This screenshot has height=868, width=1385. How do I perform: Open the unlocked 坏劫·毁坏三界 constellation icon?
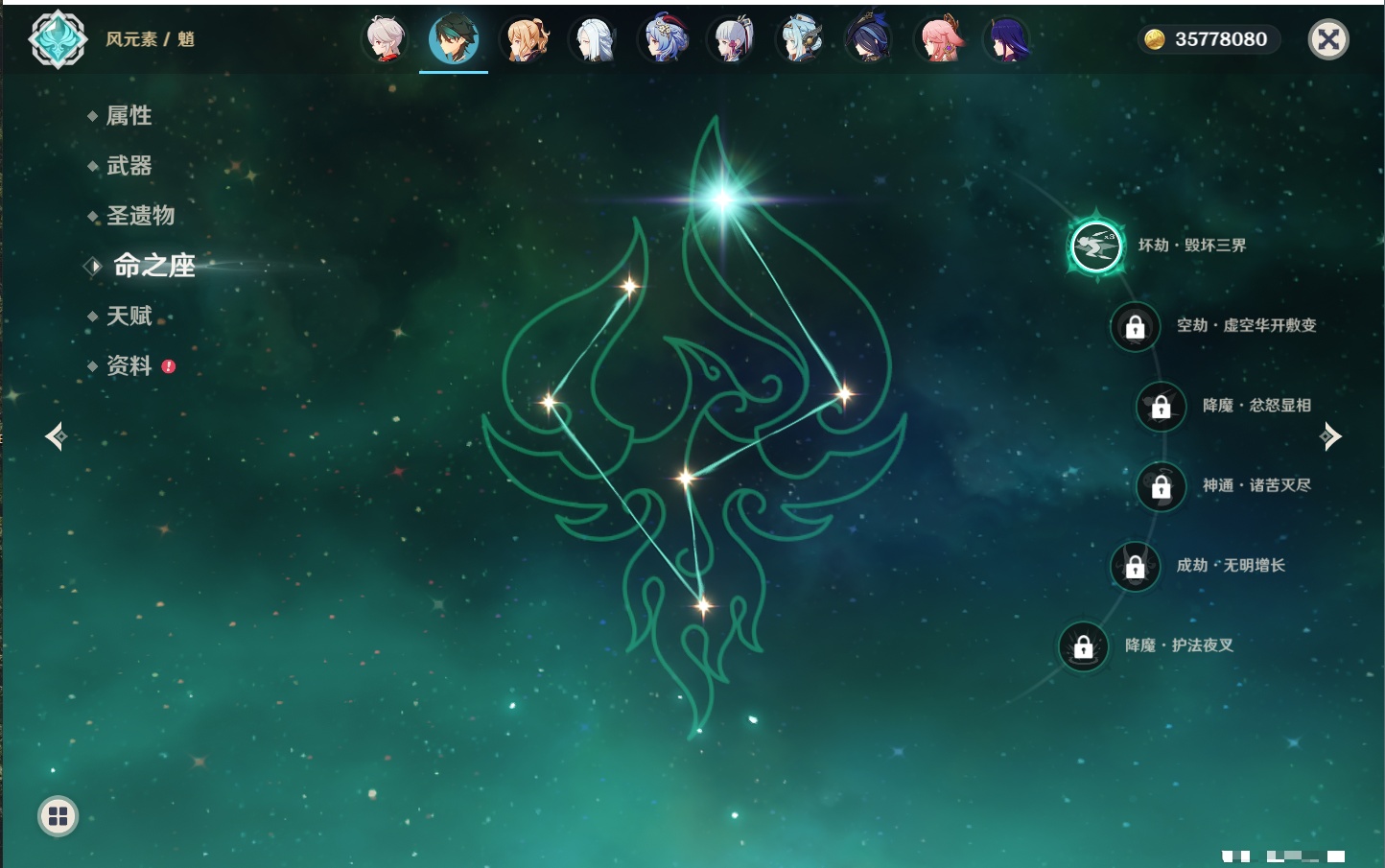point(1096,246)
